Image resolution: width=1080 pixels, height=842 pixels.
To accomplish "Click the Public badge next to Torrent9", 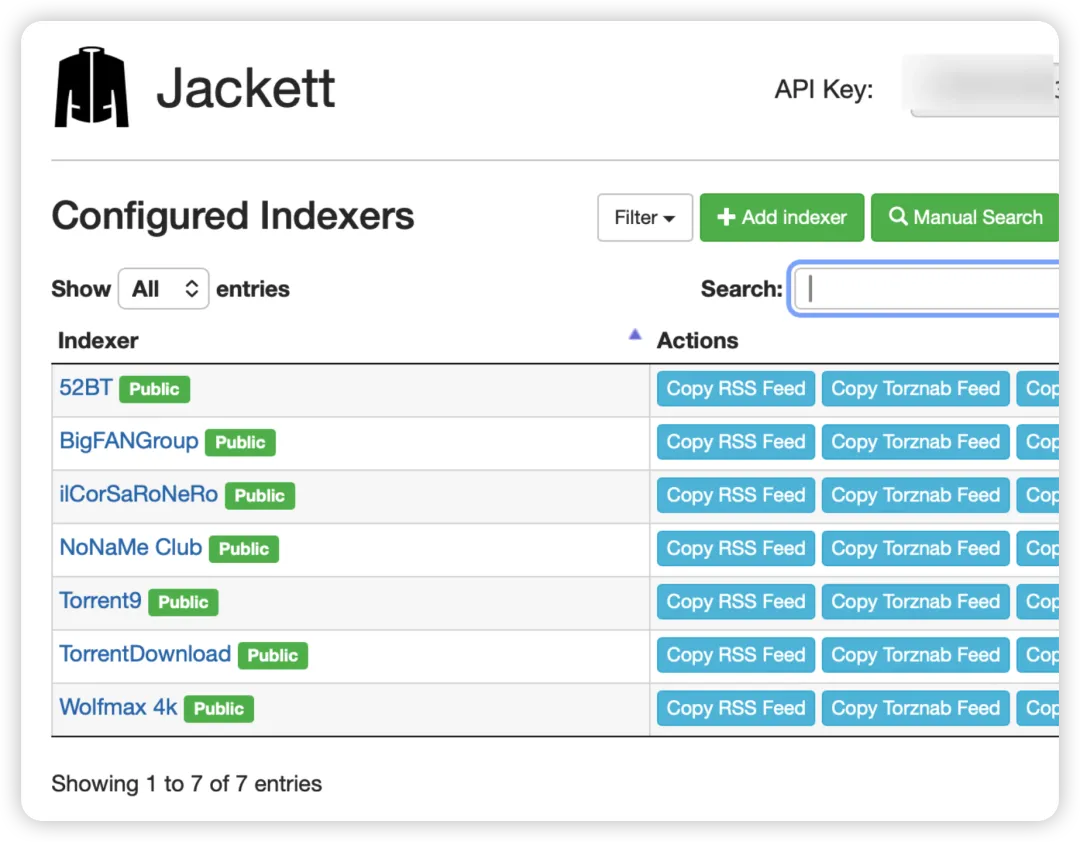I will pos(183,602).
